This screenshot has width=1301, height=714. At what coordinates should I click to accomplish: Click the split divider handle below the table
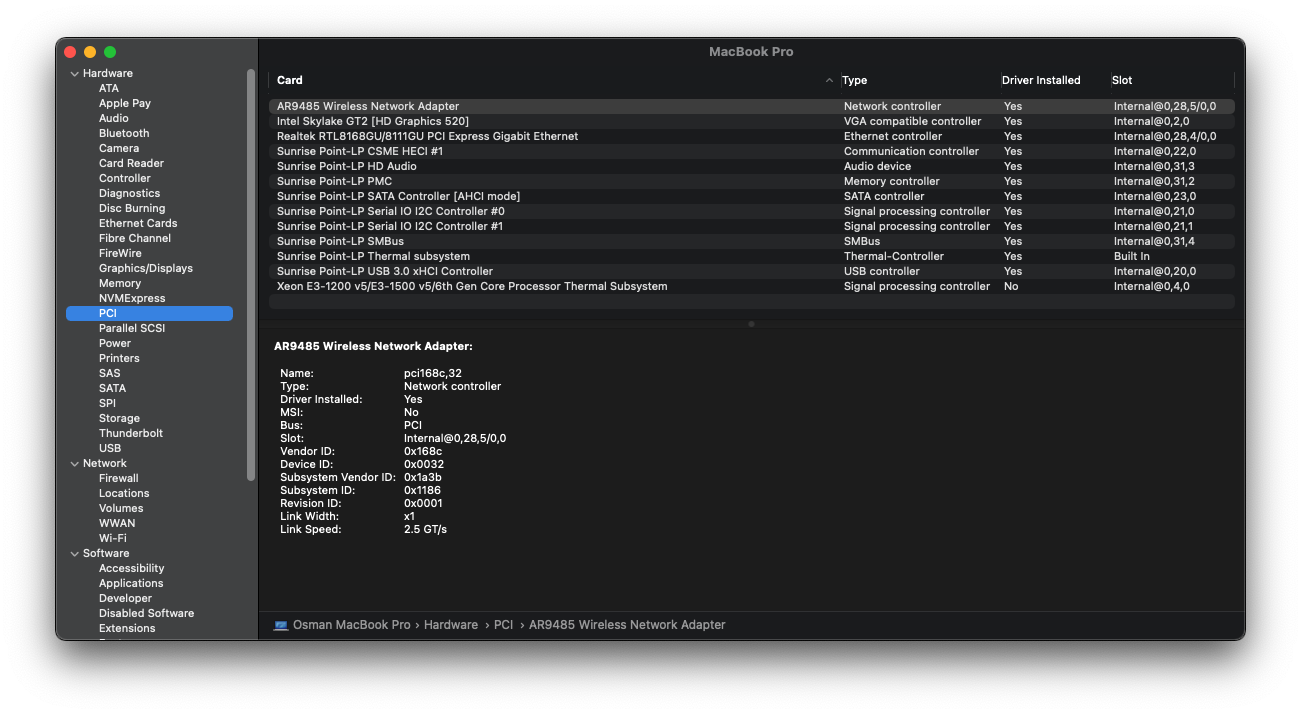pos(751,324)
